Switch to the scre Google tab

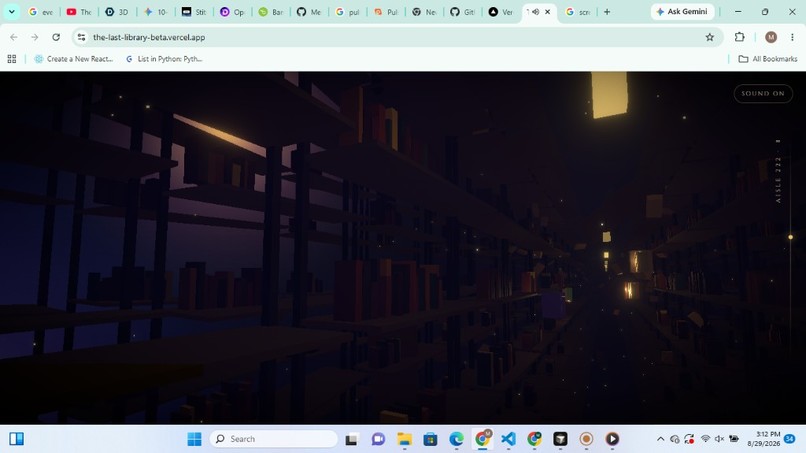[x=578, y=11]
